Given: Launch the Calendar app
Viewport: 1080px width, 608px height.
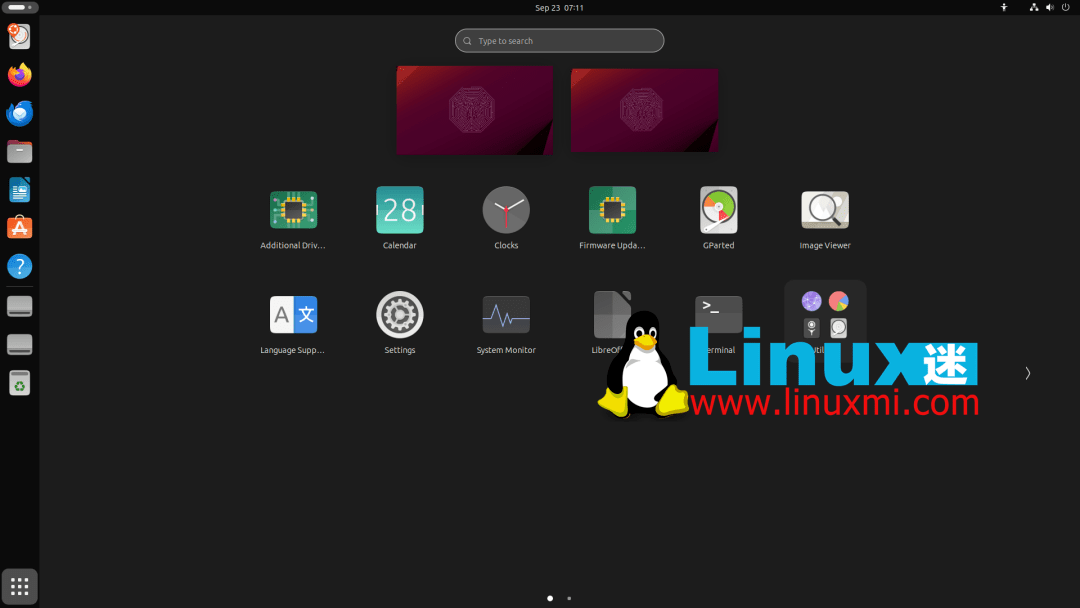Looking at the screenshot, I should click(399, 210).
